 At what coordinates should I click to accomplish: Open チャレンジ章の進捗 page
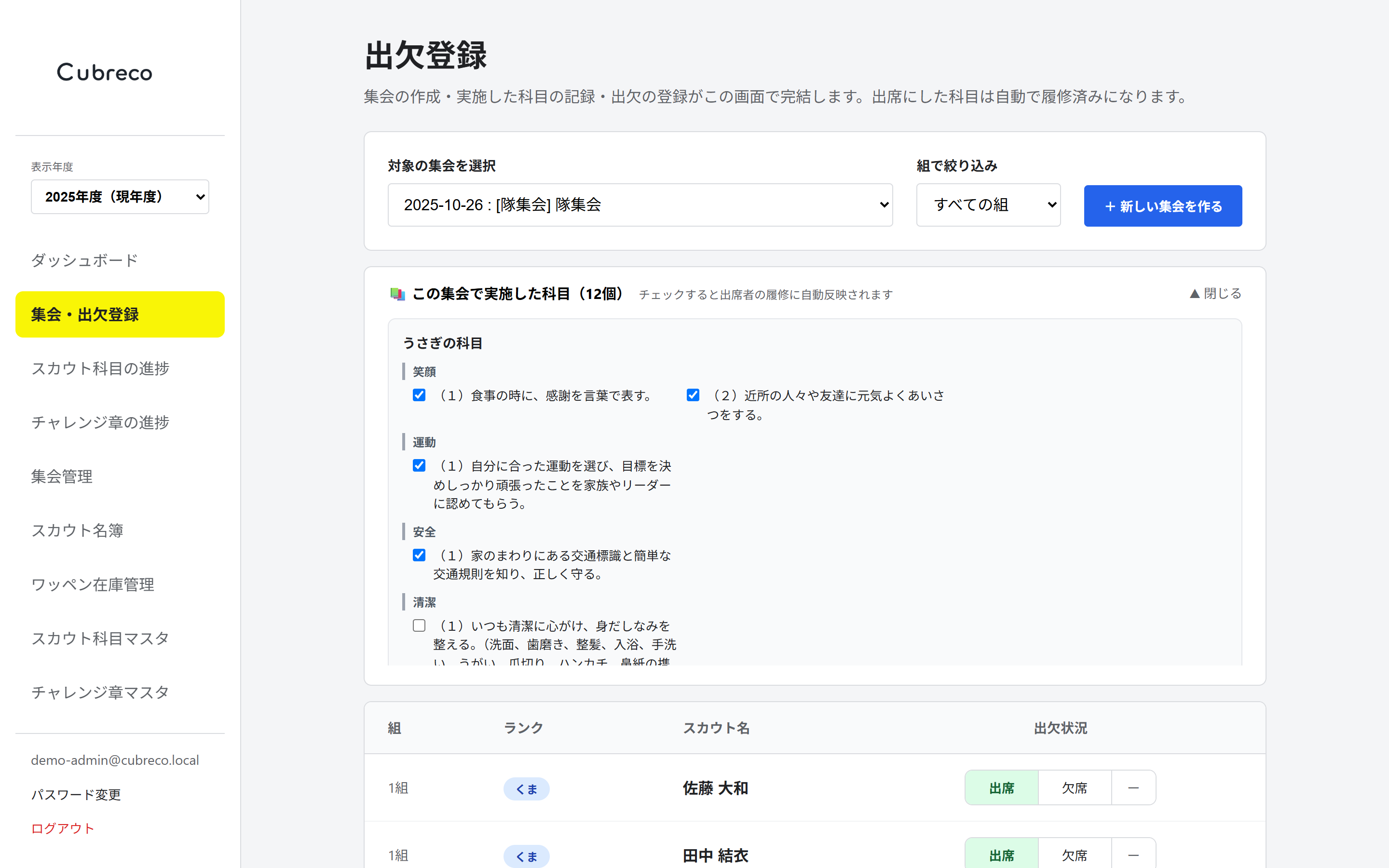[120, 422]
